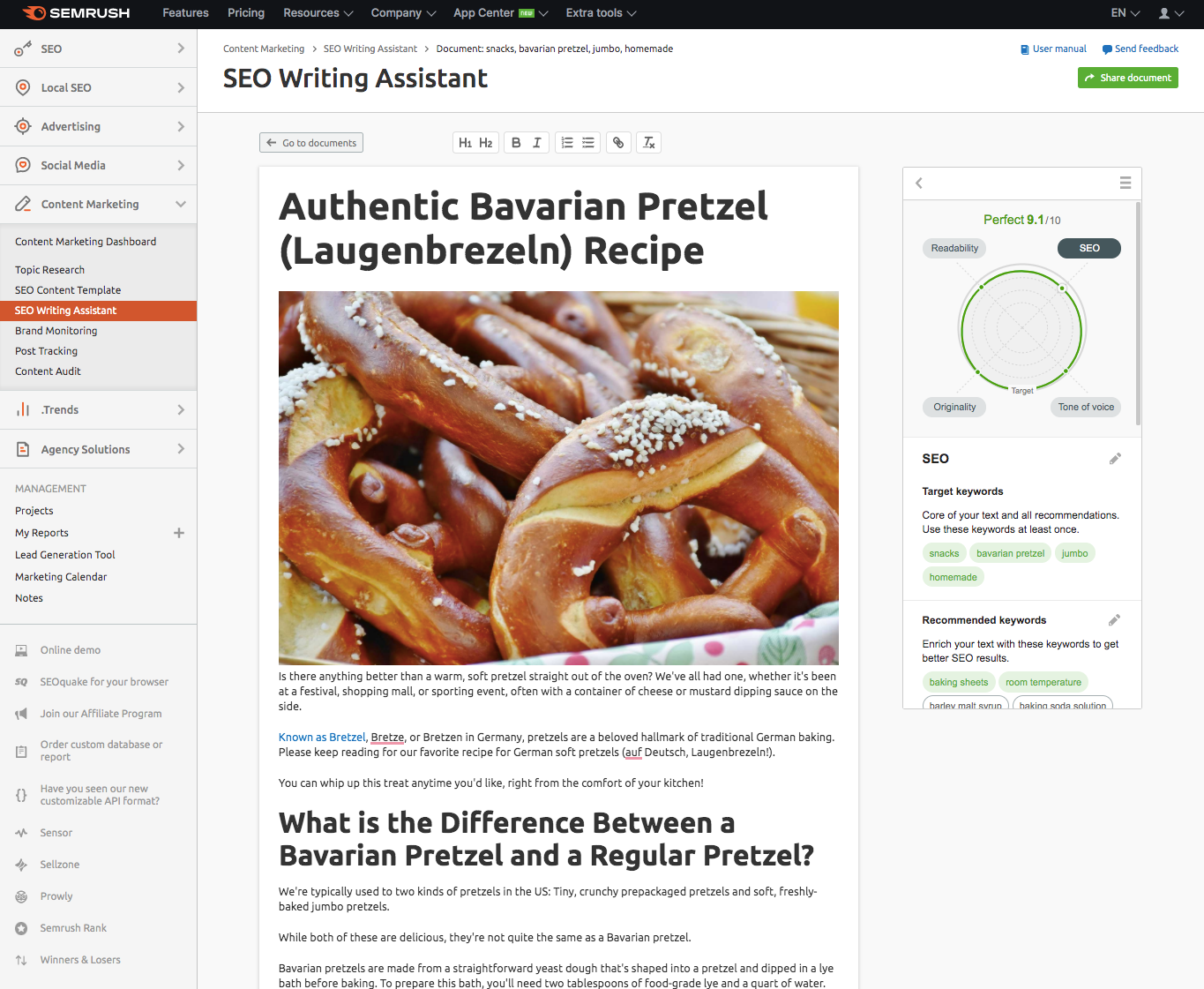
Task: Click the Share document button
Action: point(1127,78)
